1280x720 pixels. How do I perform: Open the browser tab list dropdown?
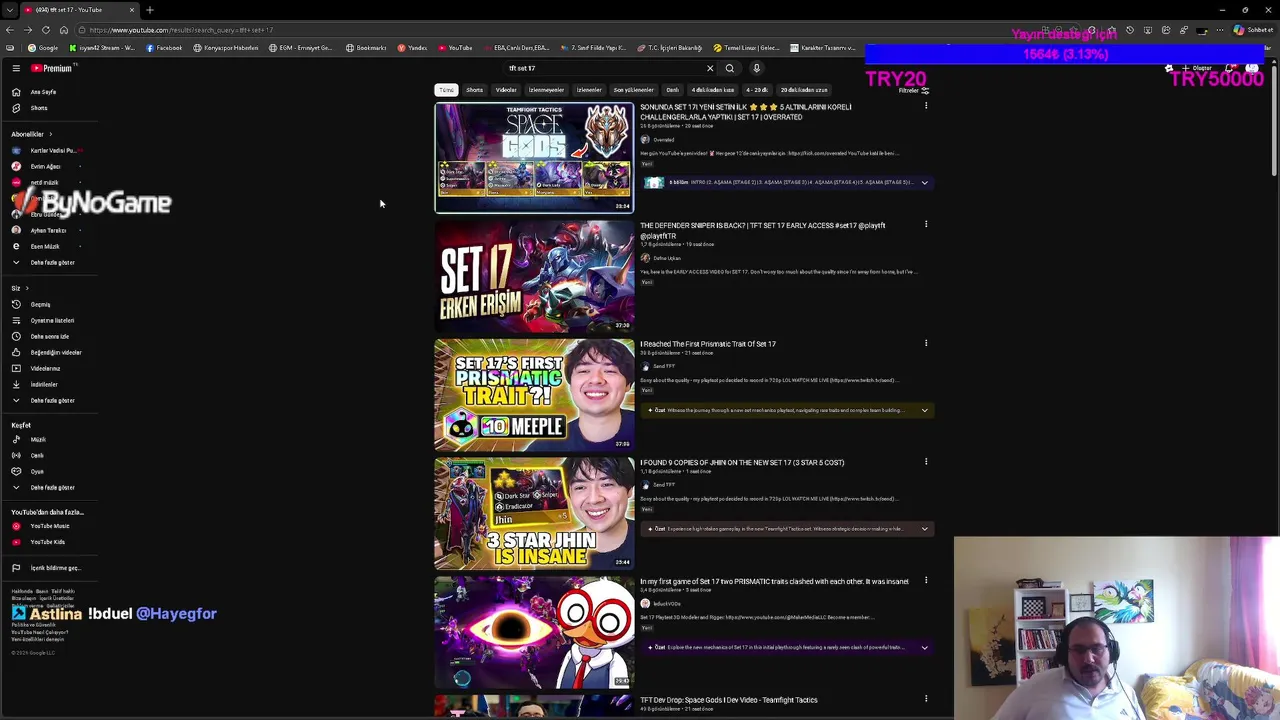(8, 10)
